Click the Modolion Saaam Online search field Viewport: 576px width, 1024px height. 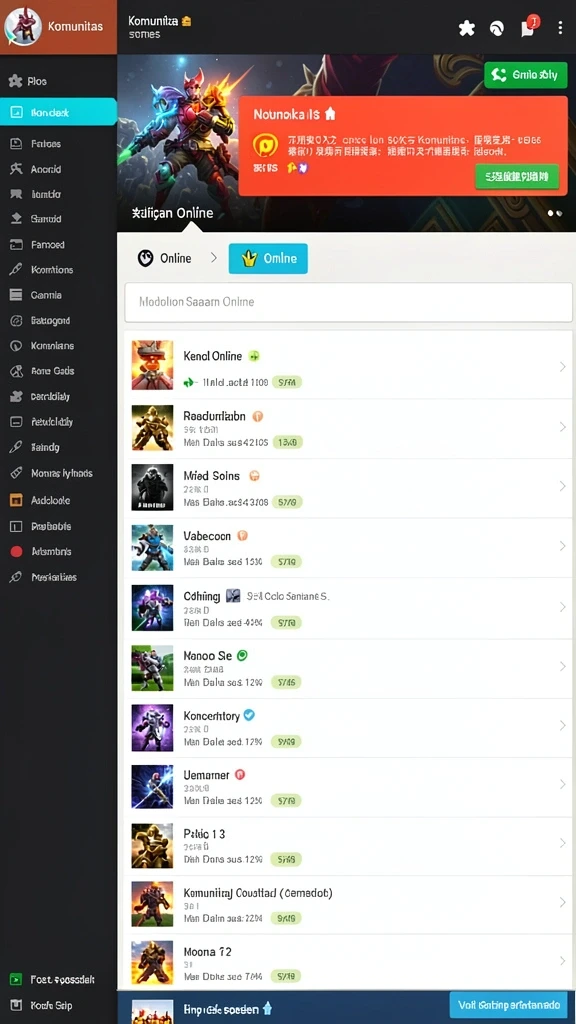coord(348,302)
